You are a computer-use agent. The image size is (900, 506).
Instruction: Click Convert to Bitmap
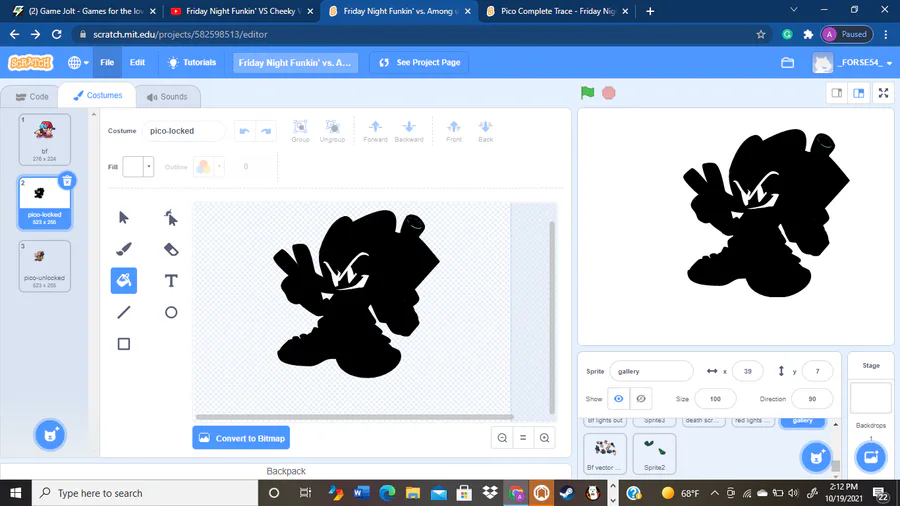241,438
